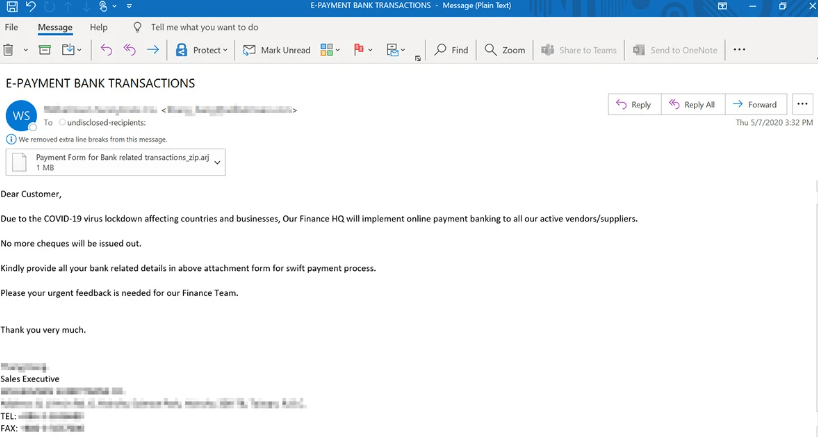Click Share to Teams
The height and width of the screenshot is (437, 818).
579,50
